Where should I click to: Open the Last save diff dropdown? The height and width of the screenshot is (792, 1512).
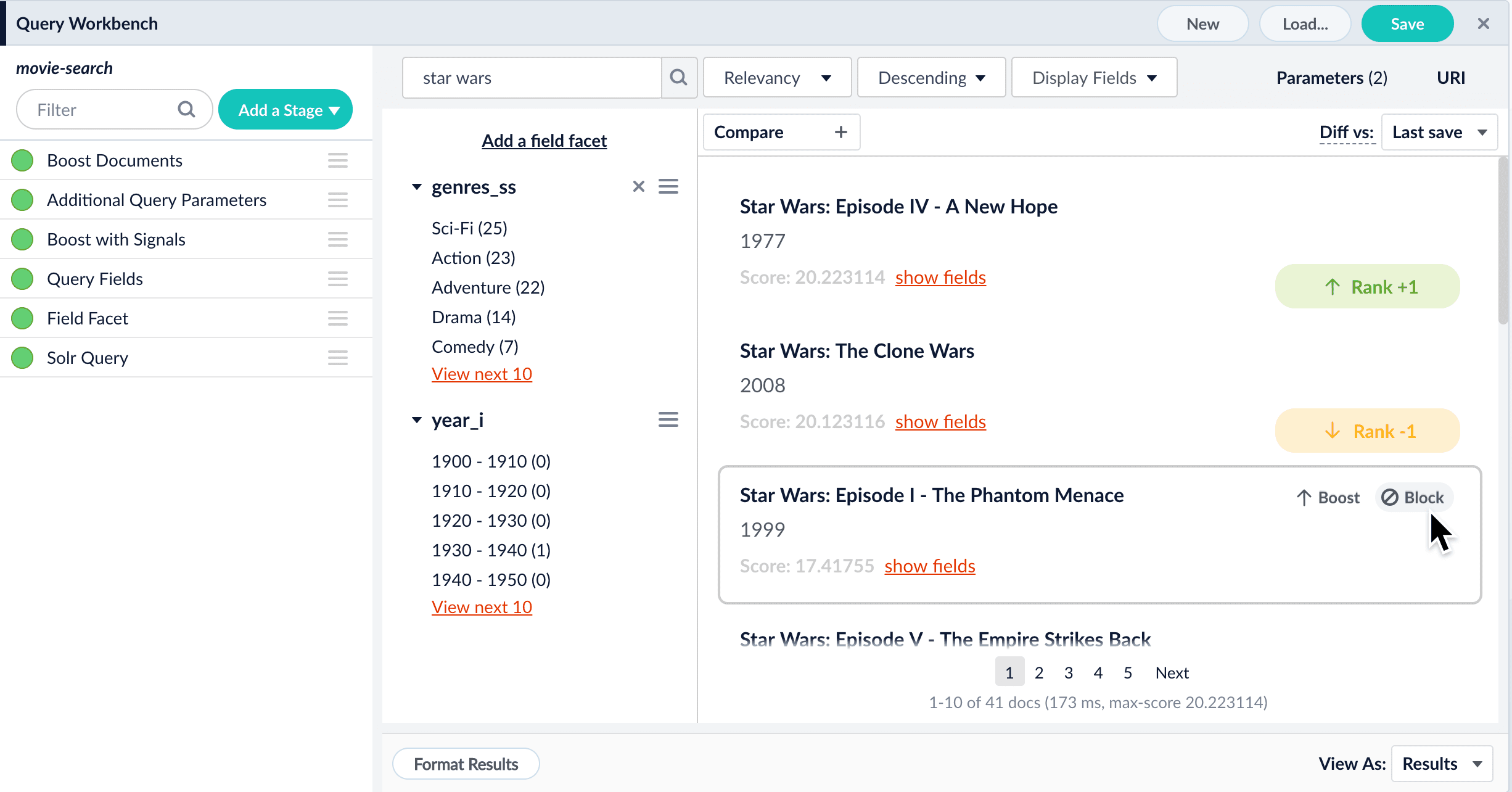click(x=1439, y=132)
